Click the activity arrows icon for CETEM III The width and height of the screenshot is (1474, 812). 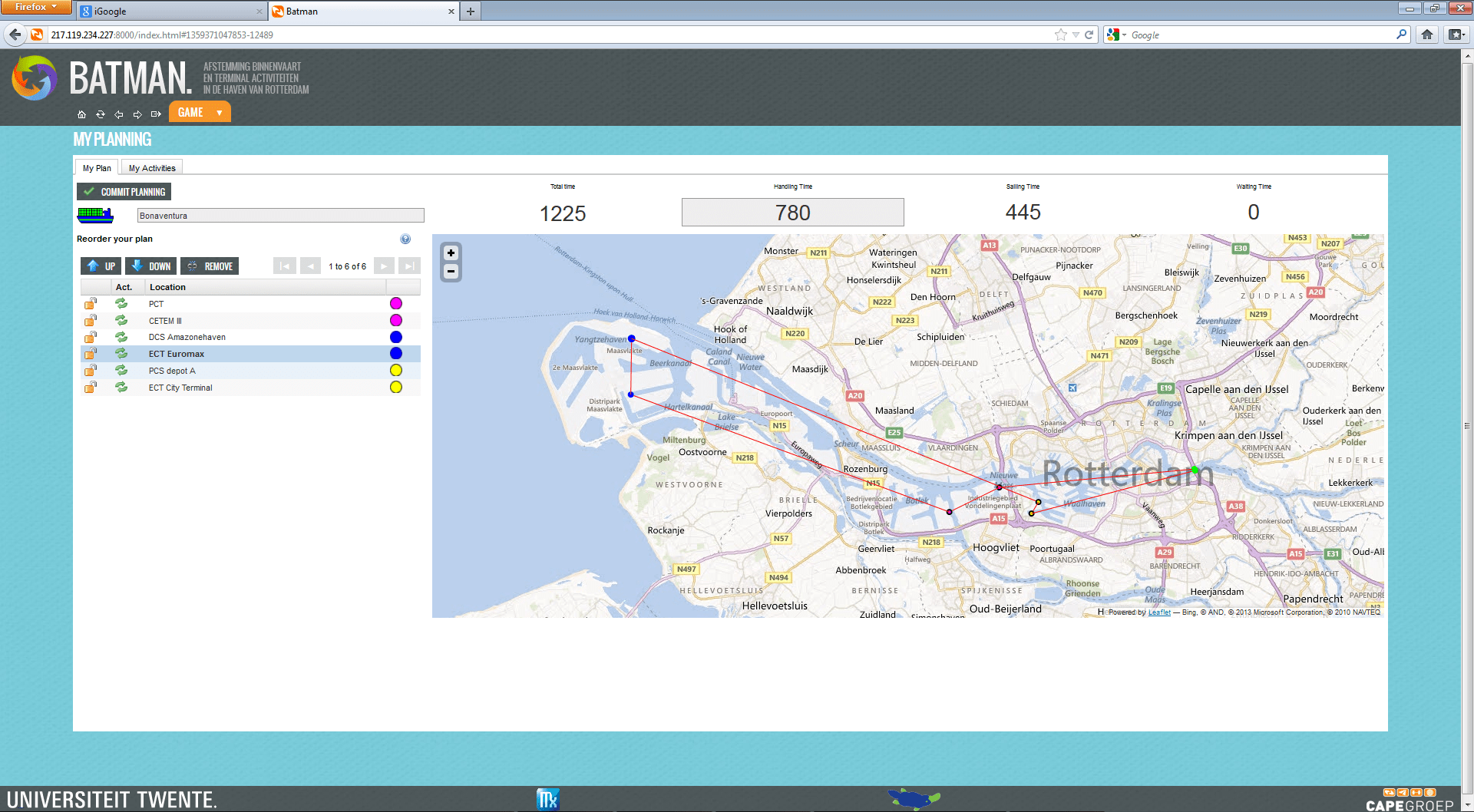point(121,320)
